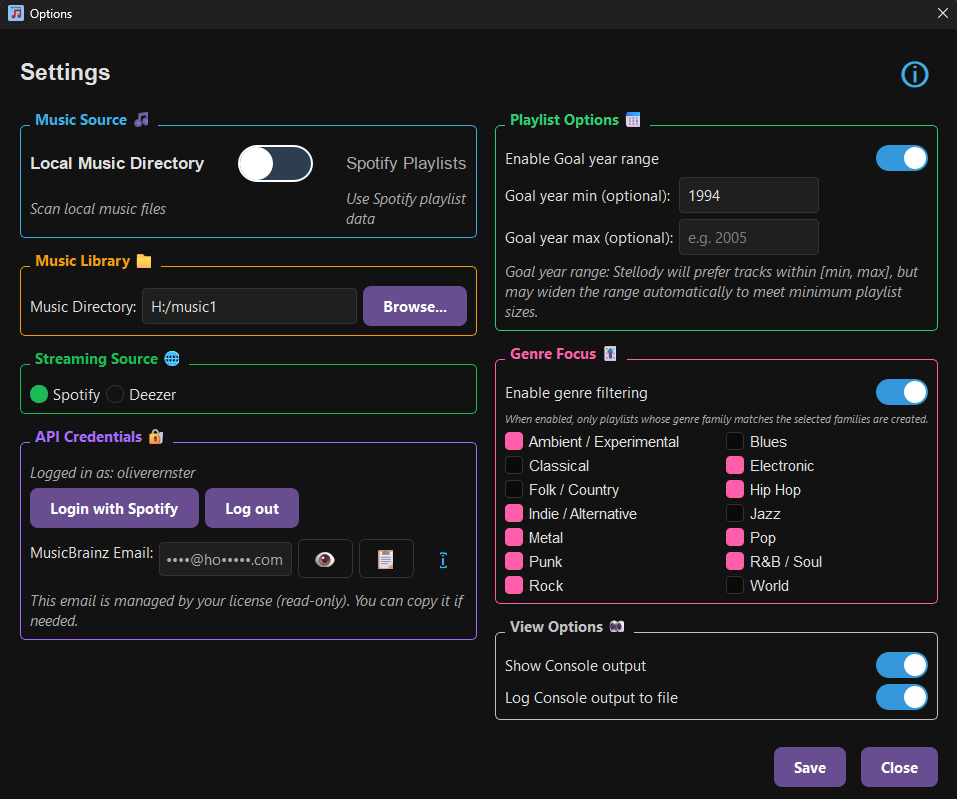Log out of the Spotify account
The image size is (957, 799).
tap(251, 508)
